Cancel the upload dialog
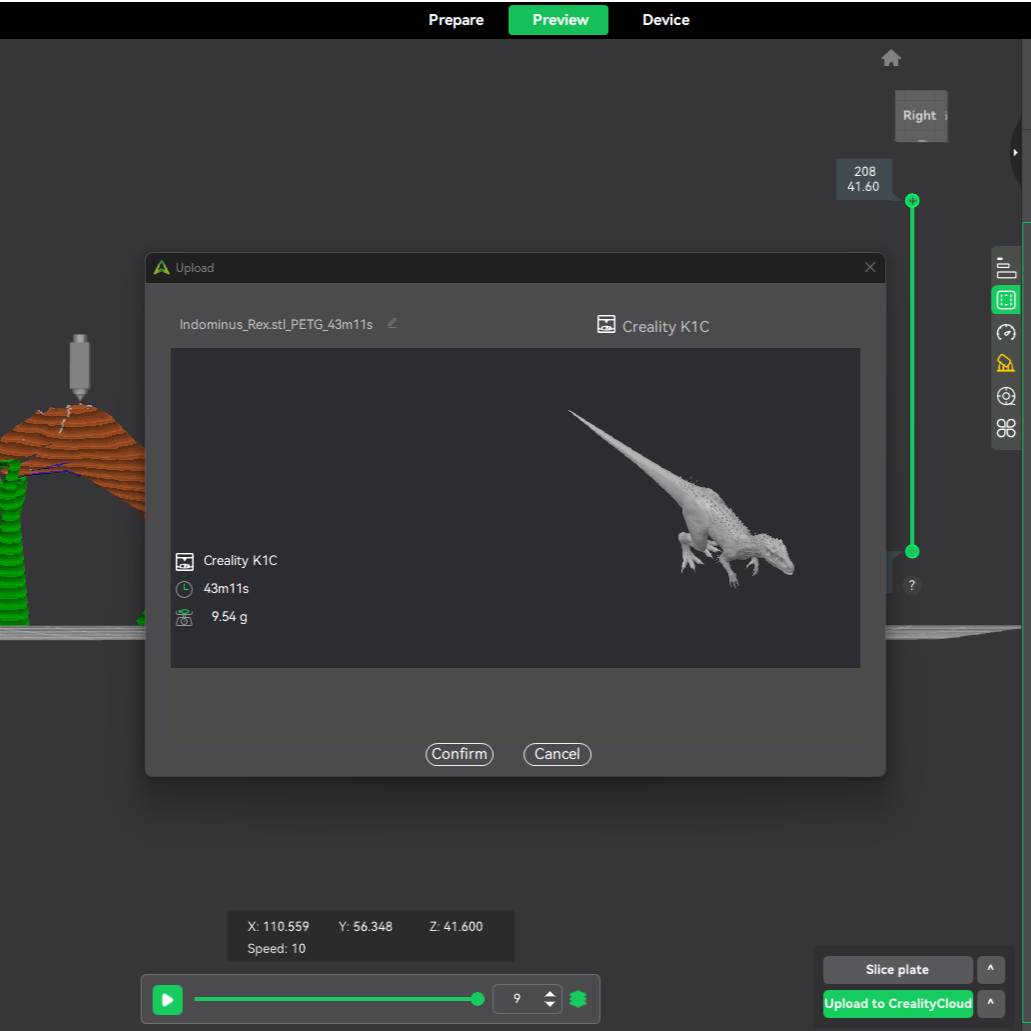Viewport: 1031px width, 1031px height. point(557,754)
